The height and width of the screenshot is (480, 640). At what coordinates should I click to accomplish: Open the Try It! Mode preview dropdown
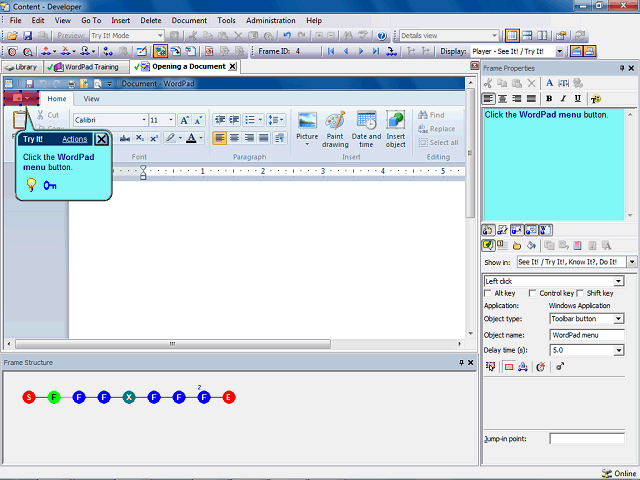pyautogui.click(x=160, y=36)
